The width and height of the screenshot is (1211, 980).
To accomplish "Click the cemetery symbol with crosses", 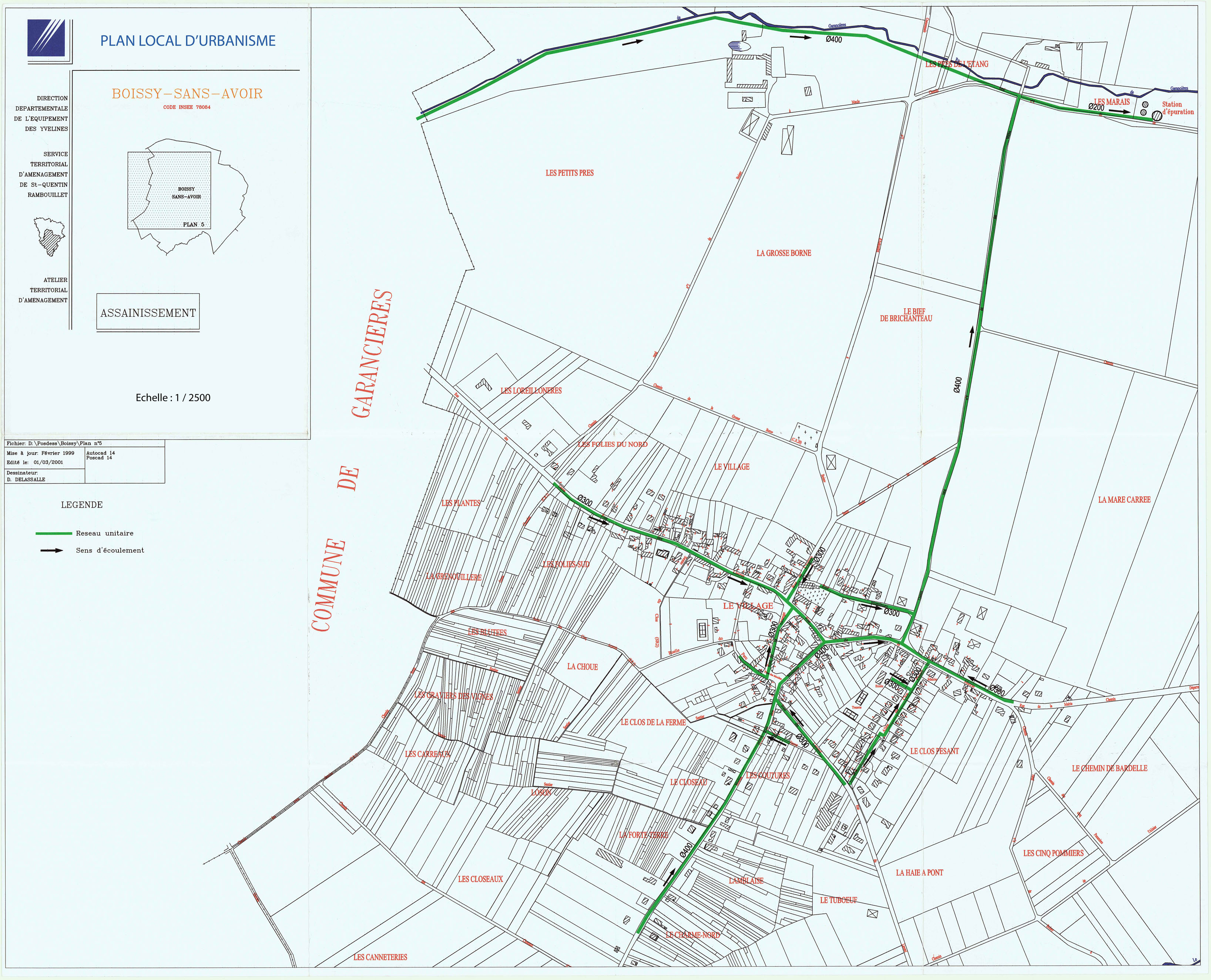I will [x=807, y=435].
